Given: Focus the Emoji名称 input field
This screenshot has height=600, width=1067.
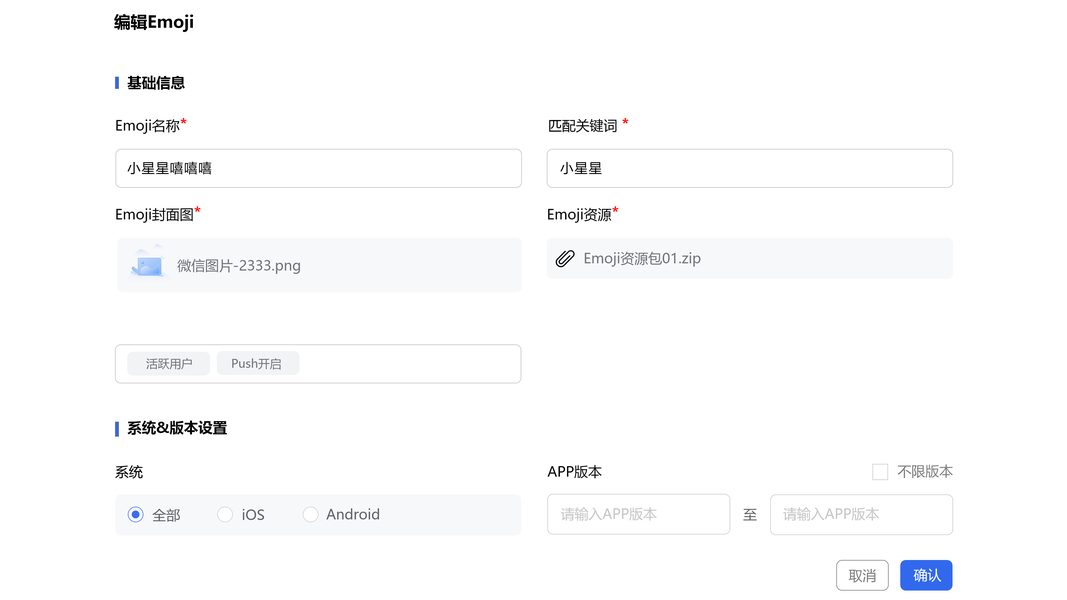Looking at the screenshot, I should tap(318, 169).
